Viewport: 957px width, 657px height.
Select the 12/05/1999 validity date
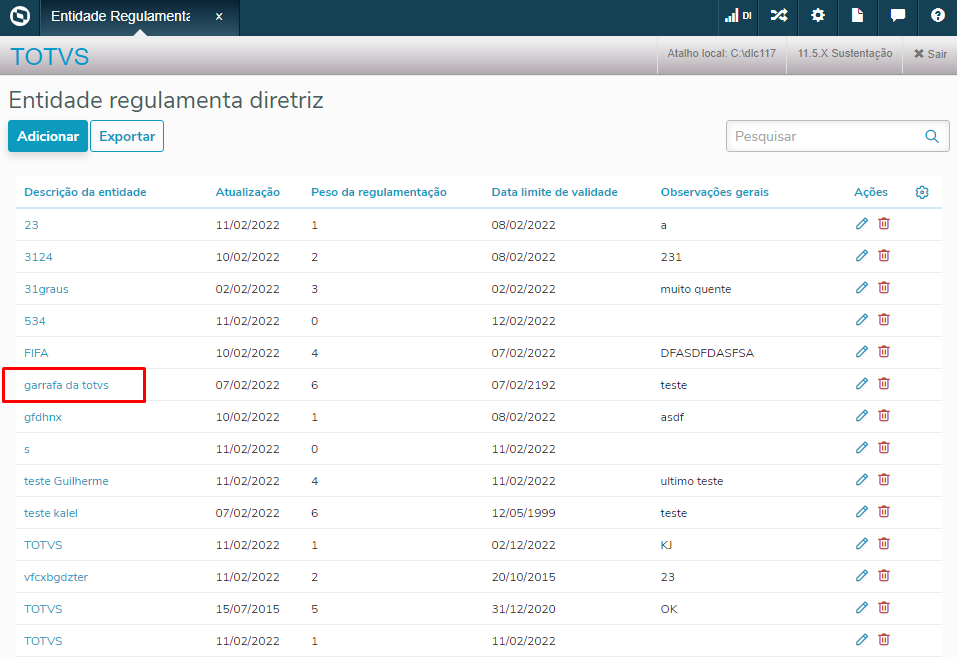click(524, 513)
